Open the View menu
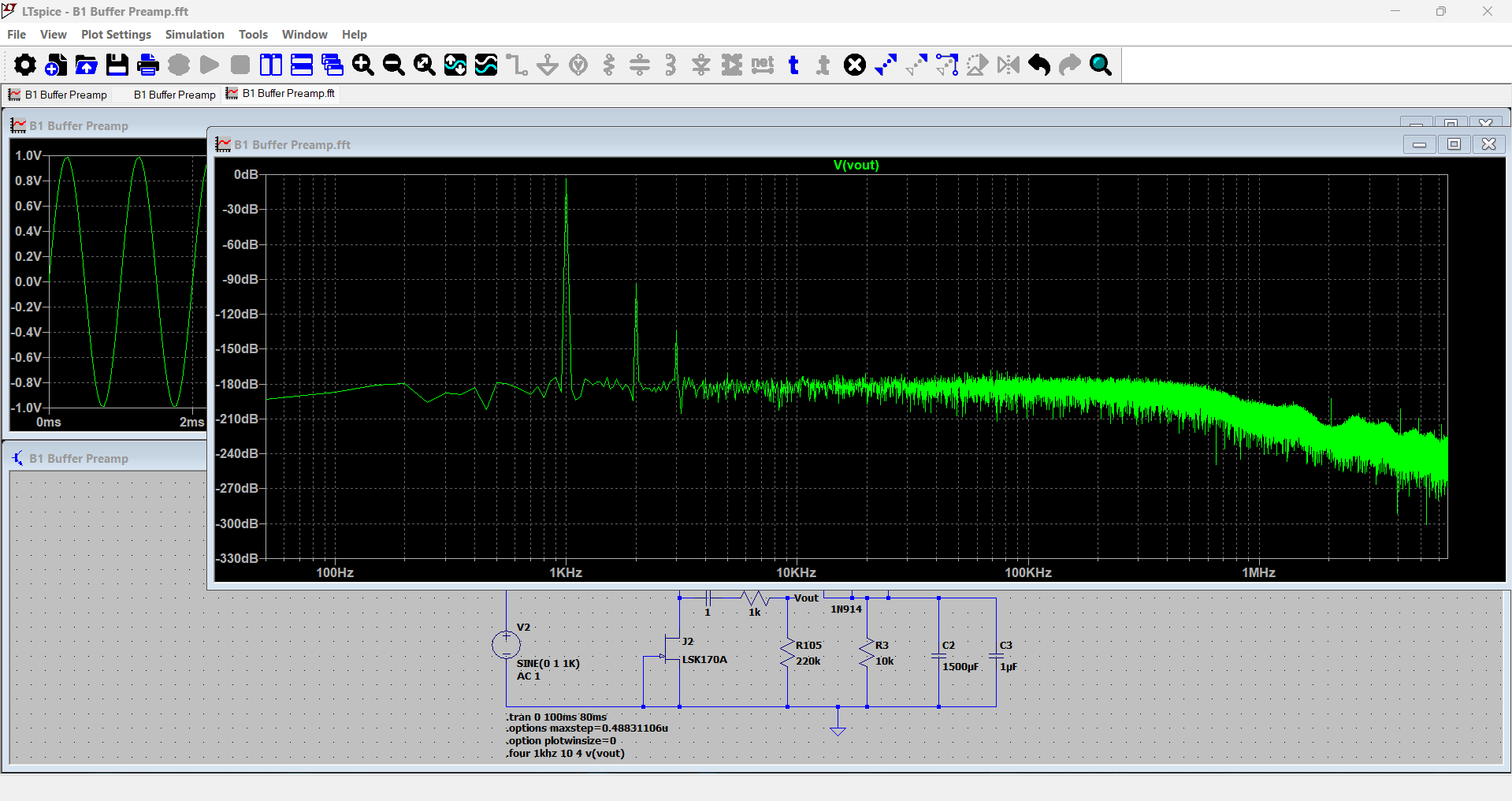The height and width of the screenshot is (801, 1512). tap(54, 35)
